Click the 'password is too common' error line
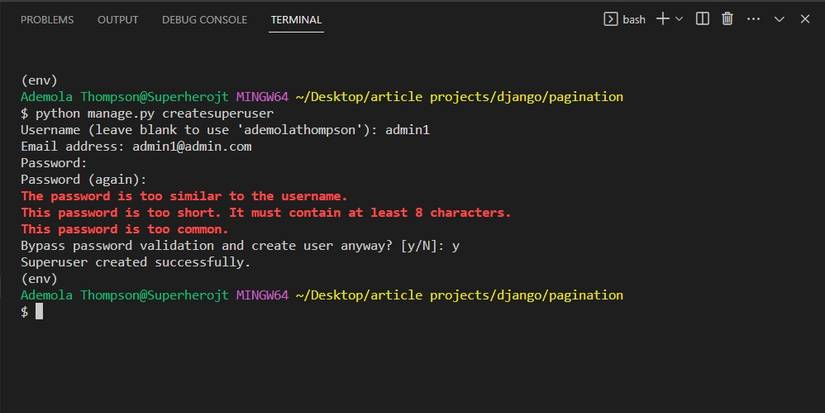 [125, 229]
